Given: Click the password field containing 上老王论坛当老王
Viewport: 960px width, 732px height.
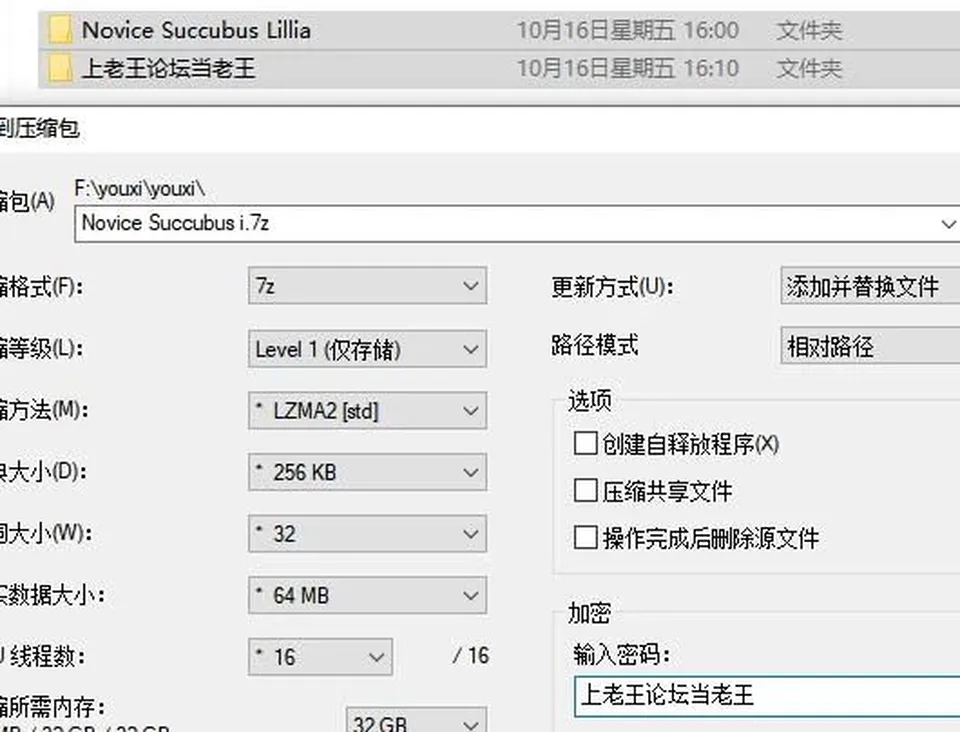Looking at the screenshot, I should (767, 697).
